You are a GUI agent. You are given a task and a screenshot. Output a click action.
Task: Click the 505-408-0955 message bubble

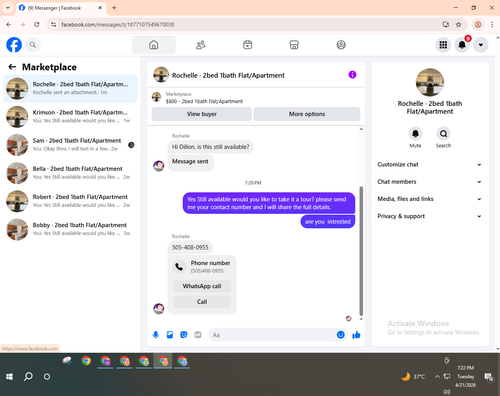(190, 247)
